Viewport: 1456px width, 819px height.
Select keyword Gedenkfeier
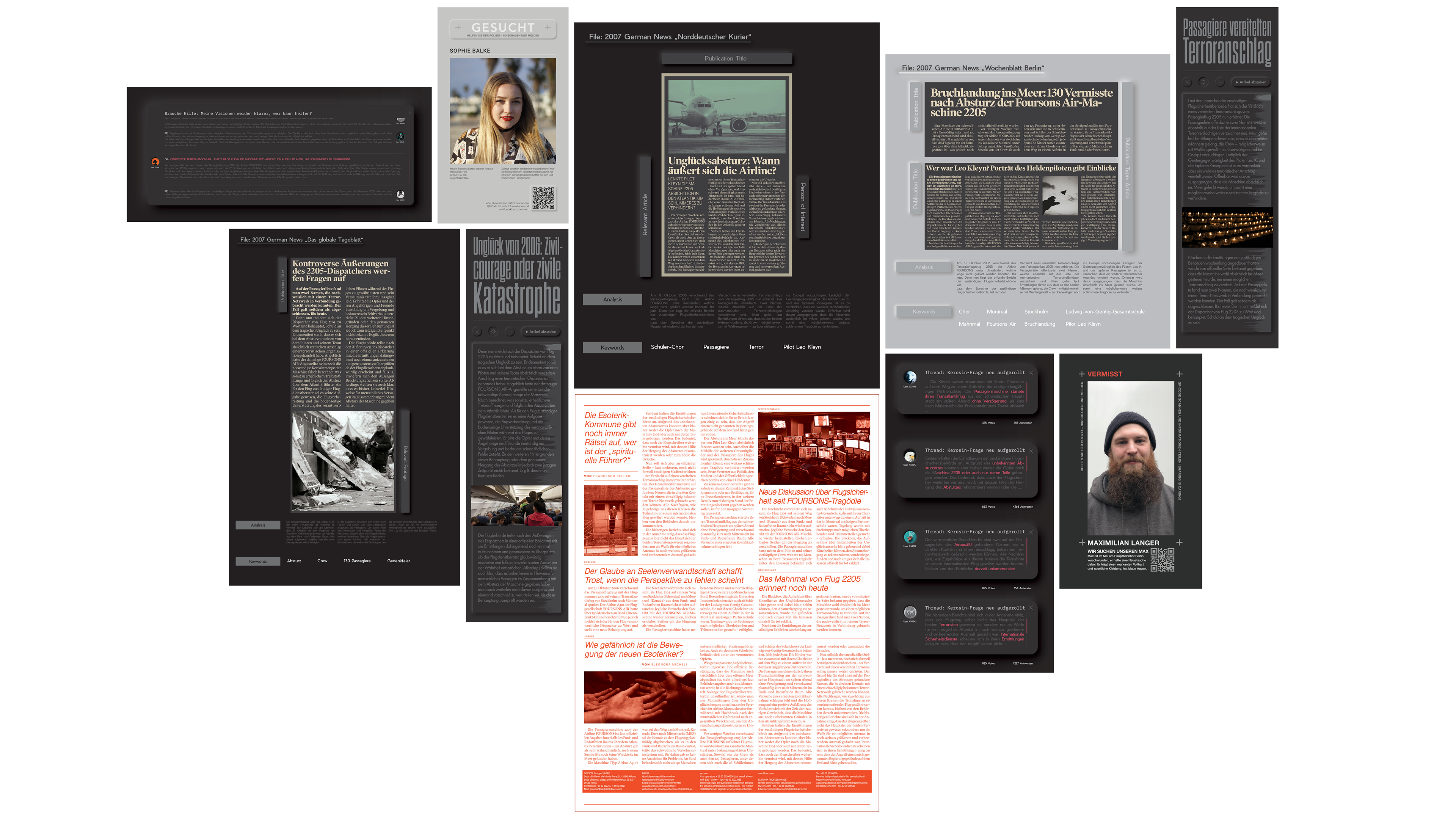pyautogui.click(x=399, y=561)
